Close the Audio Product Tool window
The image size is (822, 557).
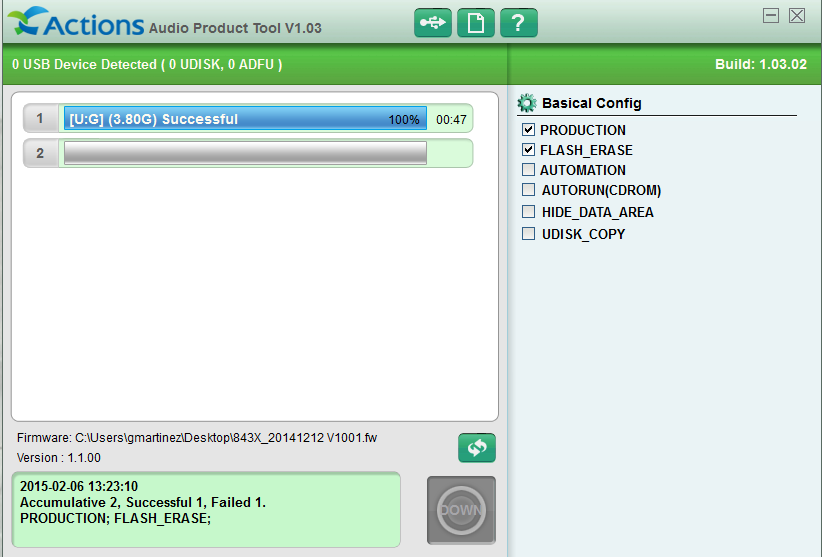point(797,16)
